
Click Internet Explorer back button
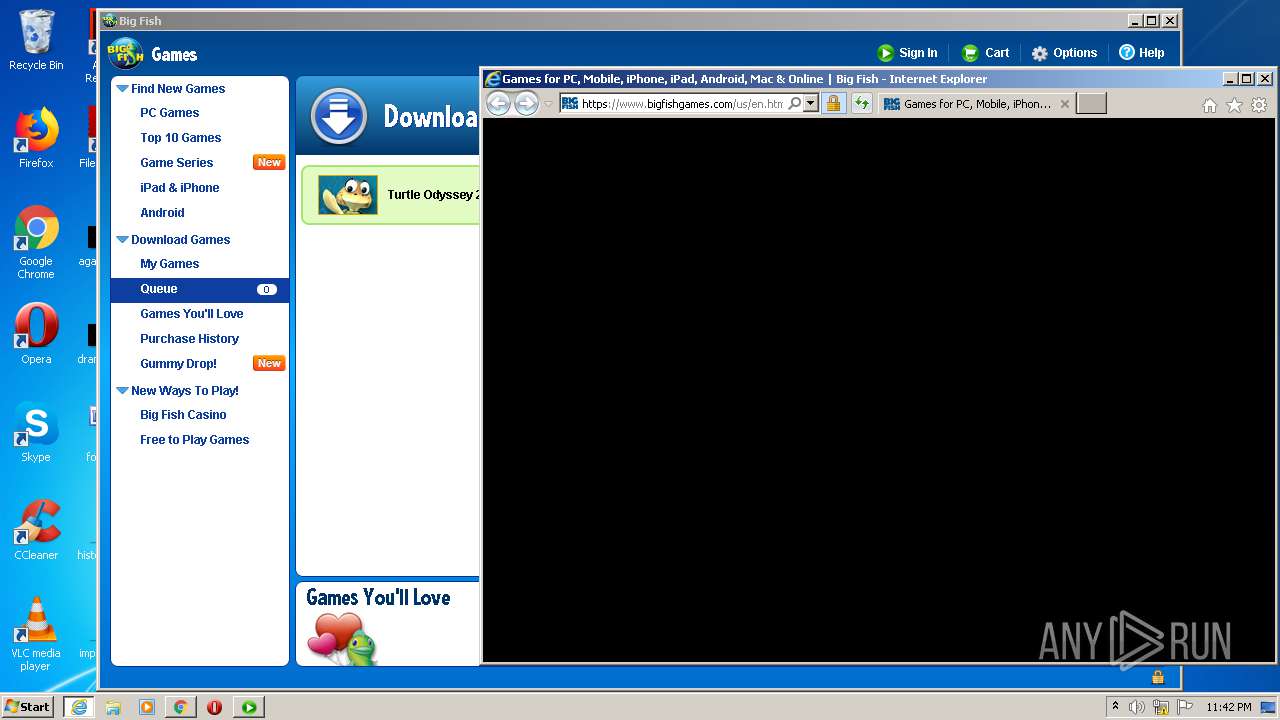[498, 103]
